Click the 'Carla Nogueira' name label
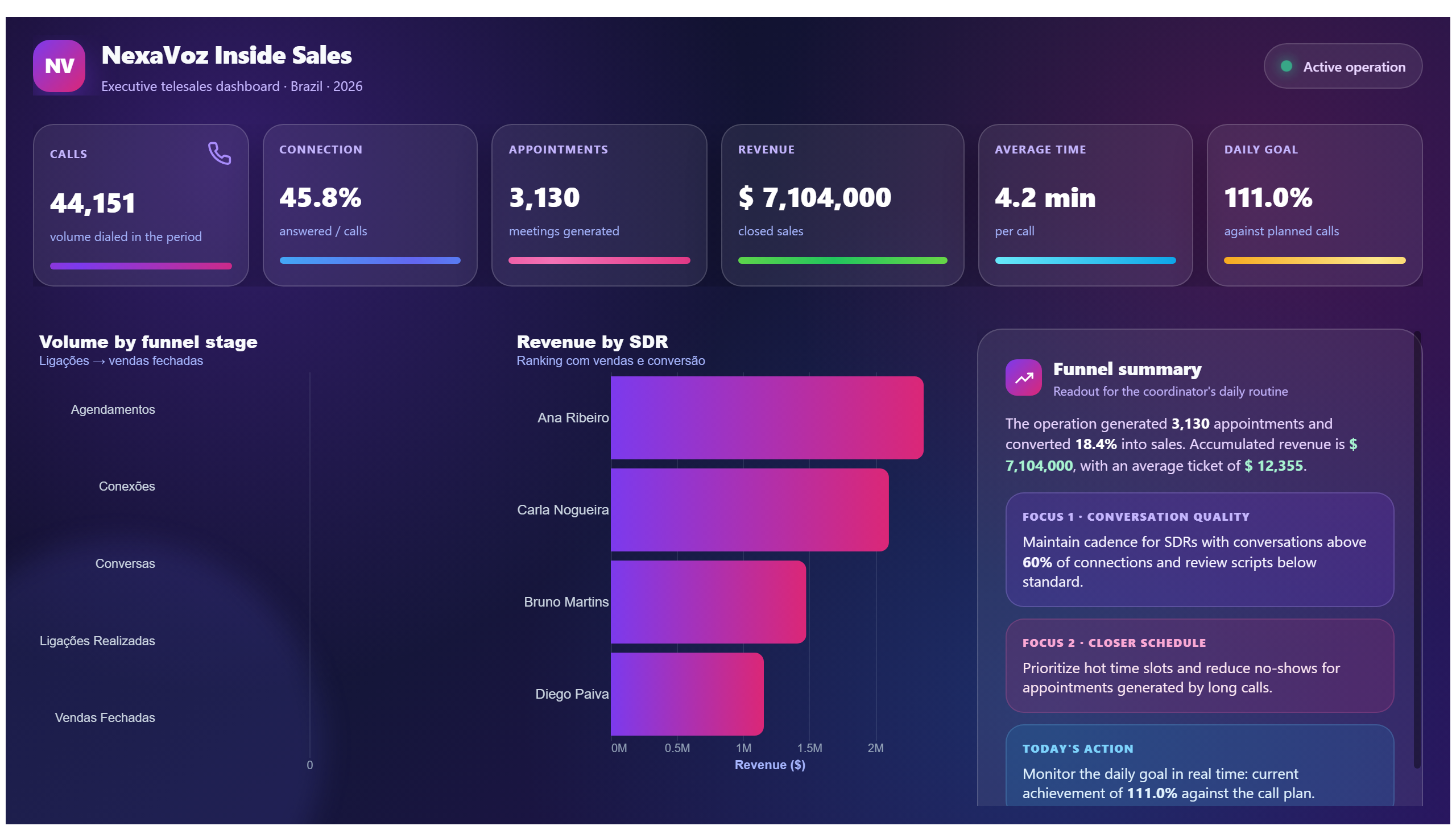 point(563,510)
